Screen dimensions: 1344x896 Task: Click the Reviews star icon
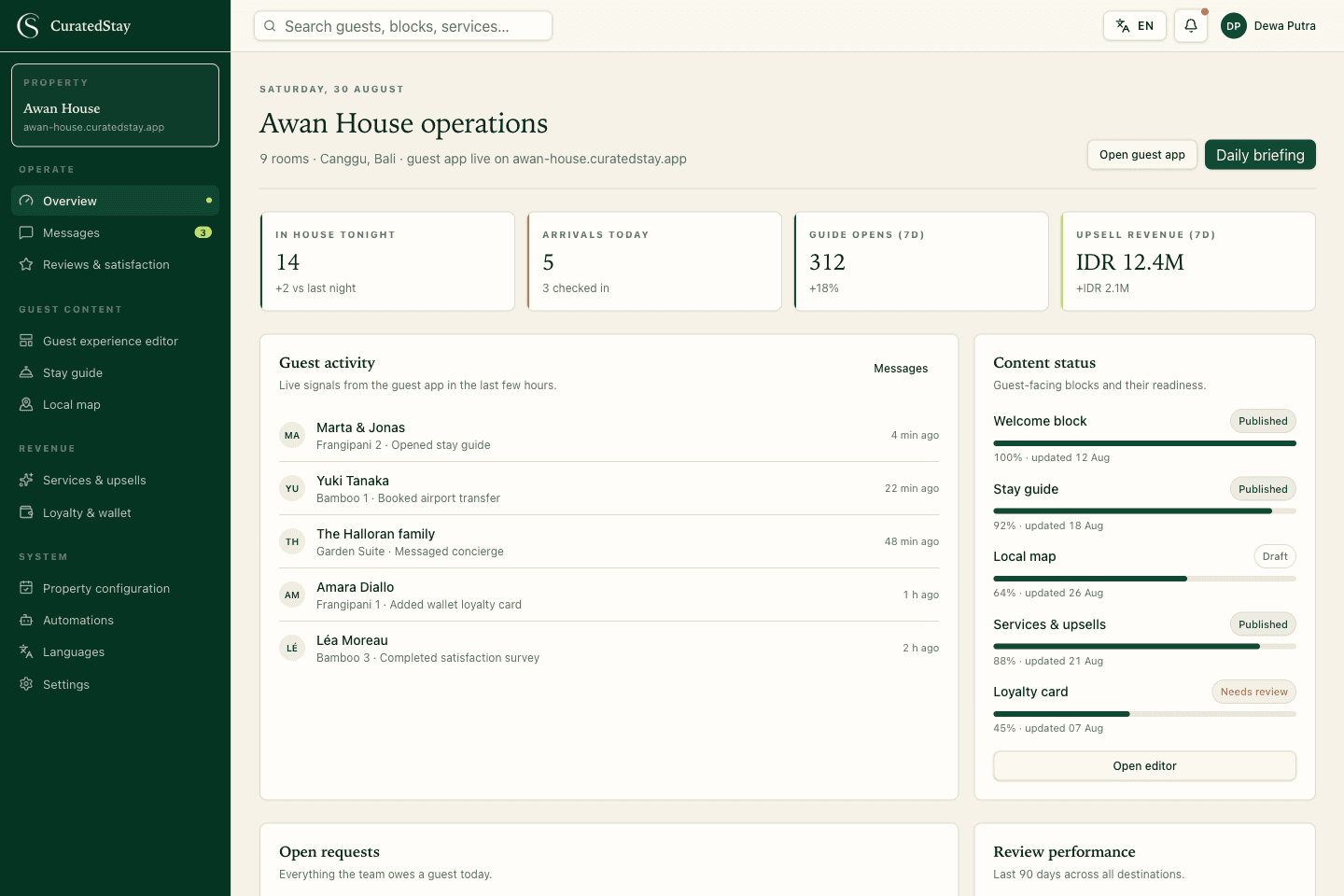(26, 264)
